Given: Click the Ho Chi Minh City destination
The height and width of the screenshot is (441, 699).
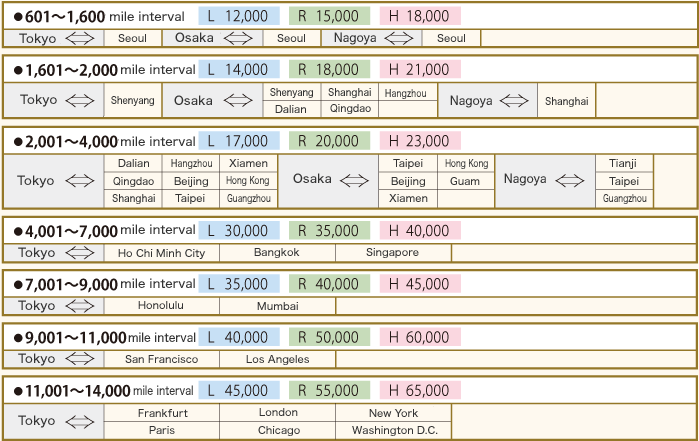Looking at the screenshot, I should click(161, 253).
